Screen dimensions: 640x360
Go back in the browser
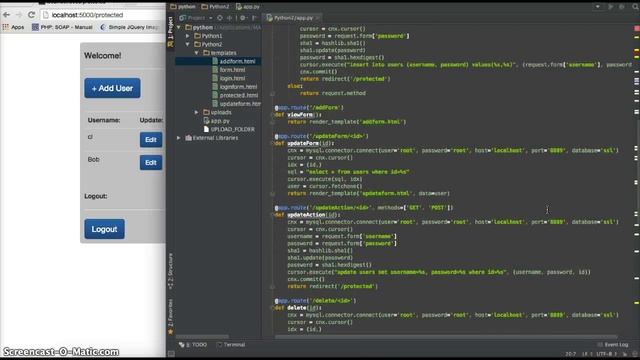[7, 15]
